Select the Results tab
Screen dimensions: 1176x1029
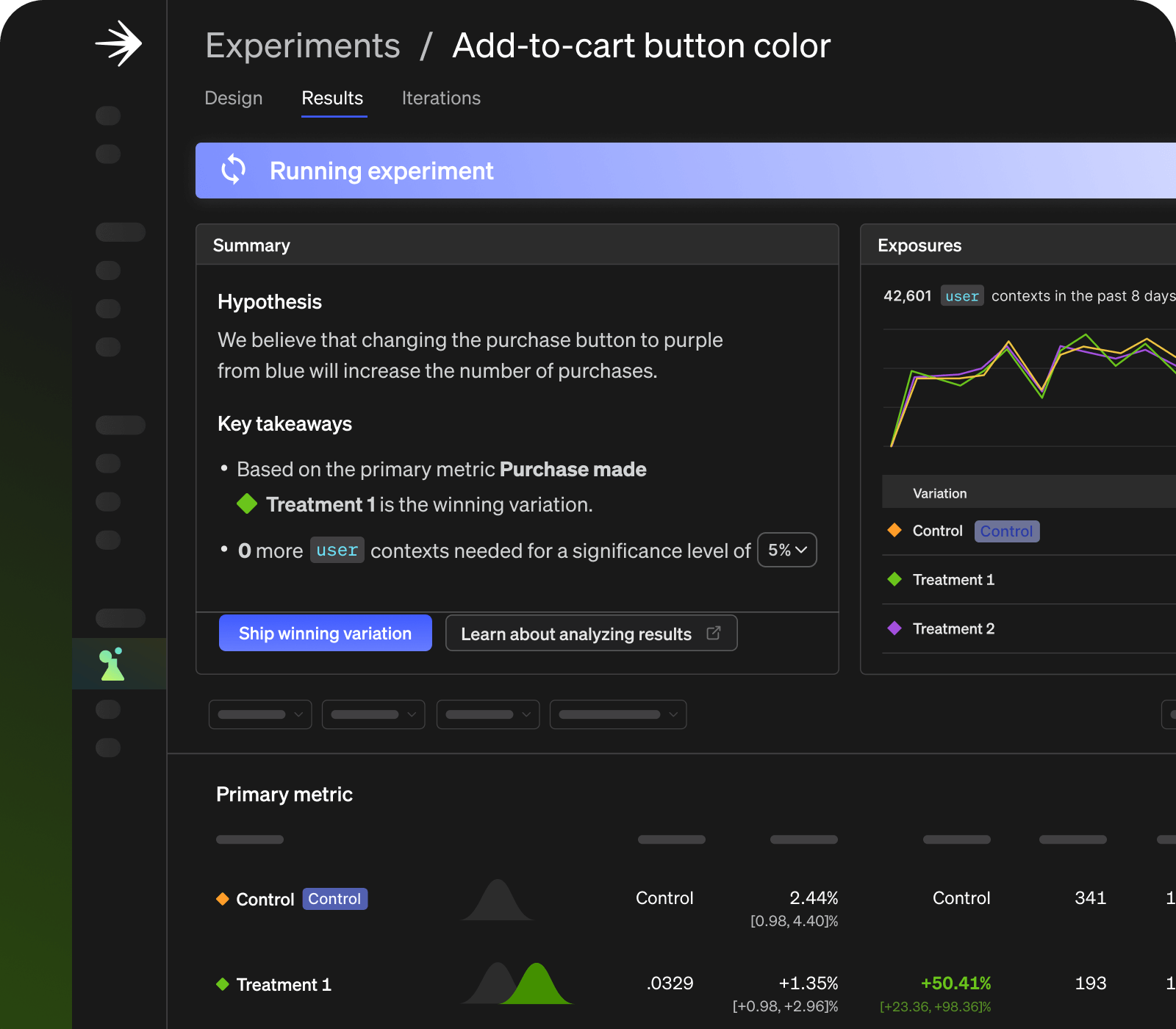333,98
